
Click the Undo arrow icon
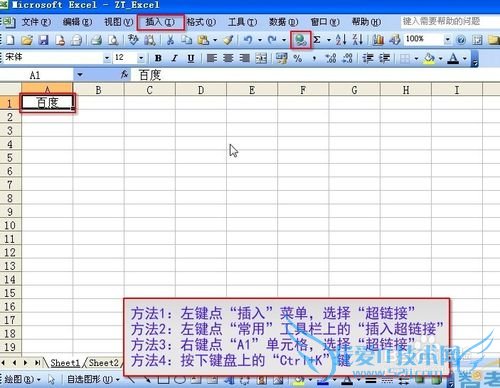tap(248, 40)
